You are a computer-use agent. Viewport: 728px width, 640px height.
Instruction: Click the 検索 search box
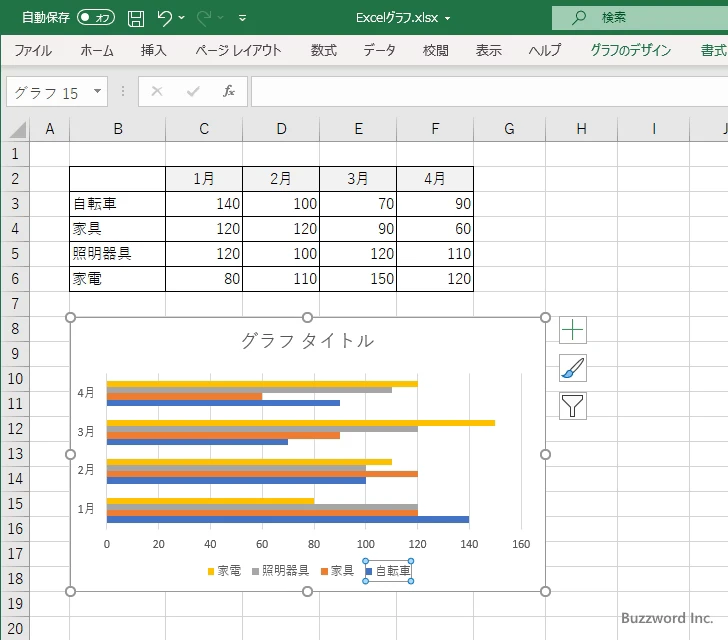640,18
